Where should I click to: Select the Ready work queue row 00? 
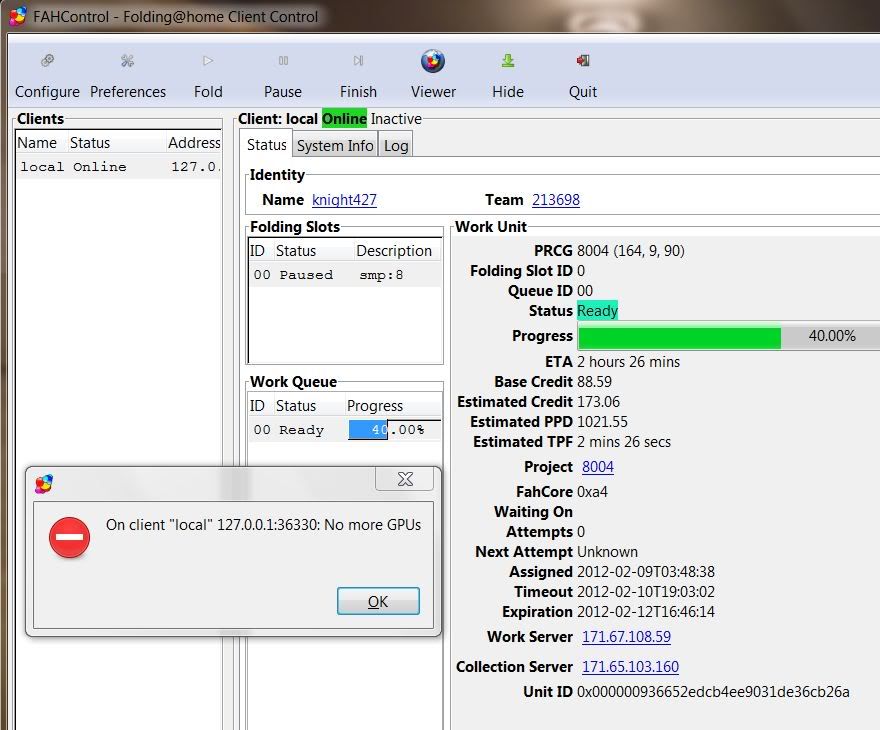coord(344,430)
